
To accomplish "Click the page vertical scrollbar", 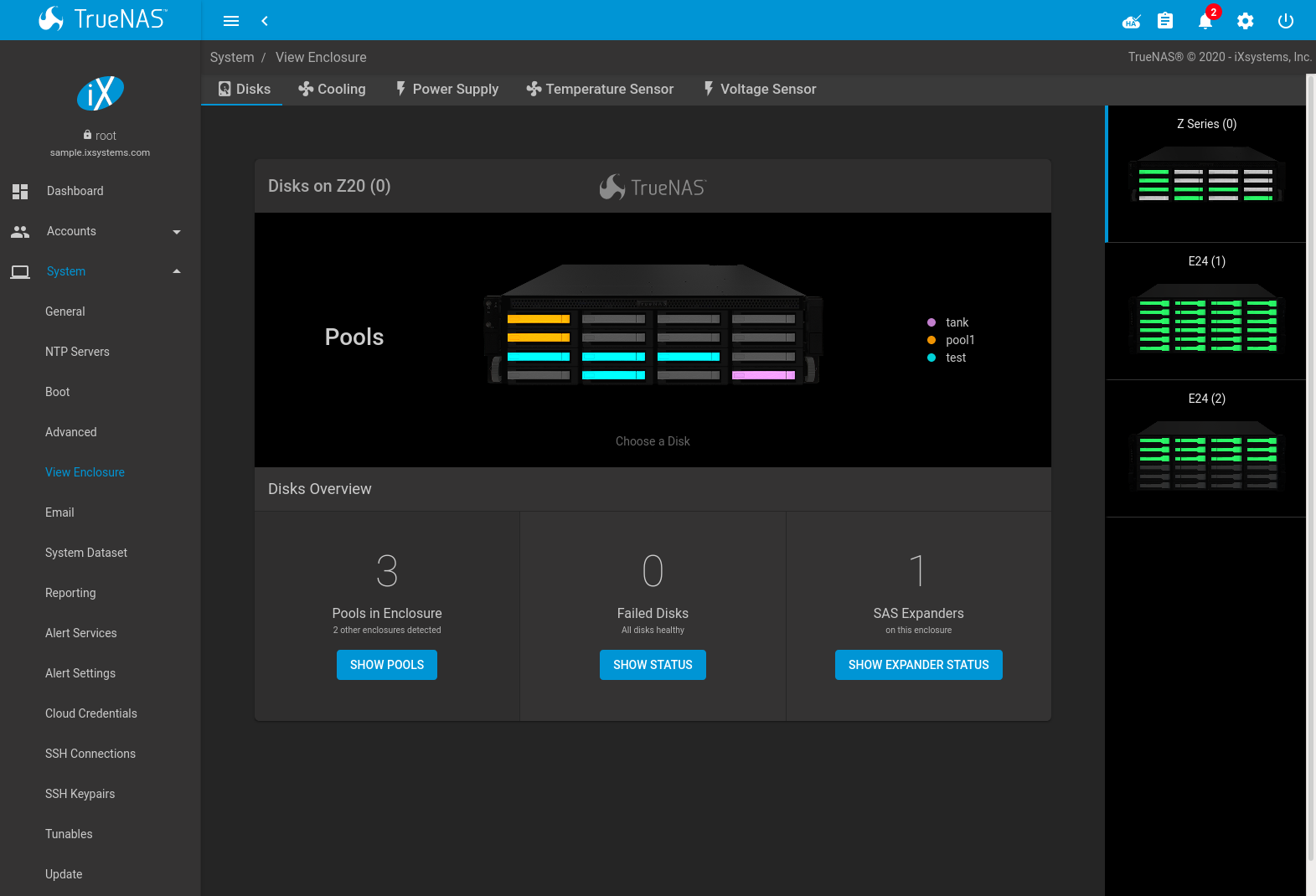I will [1311, 467].
